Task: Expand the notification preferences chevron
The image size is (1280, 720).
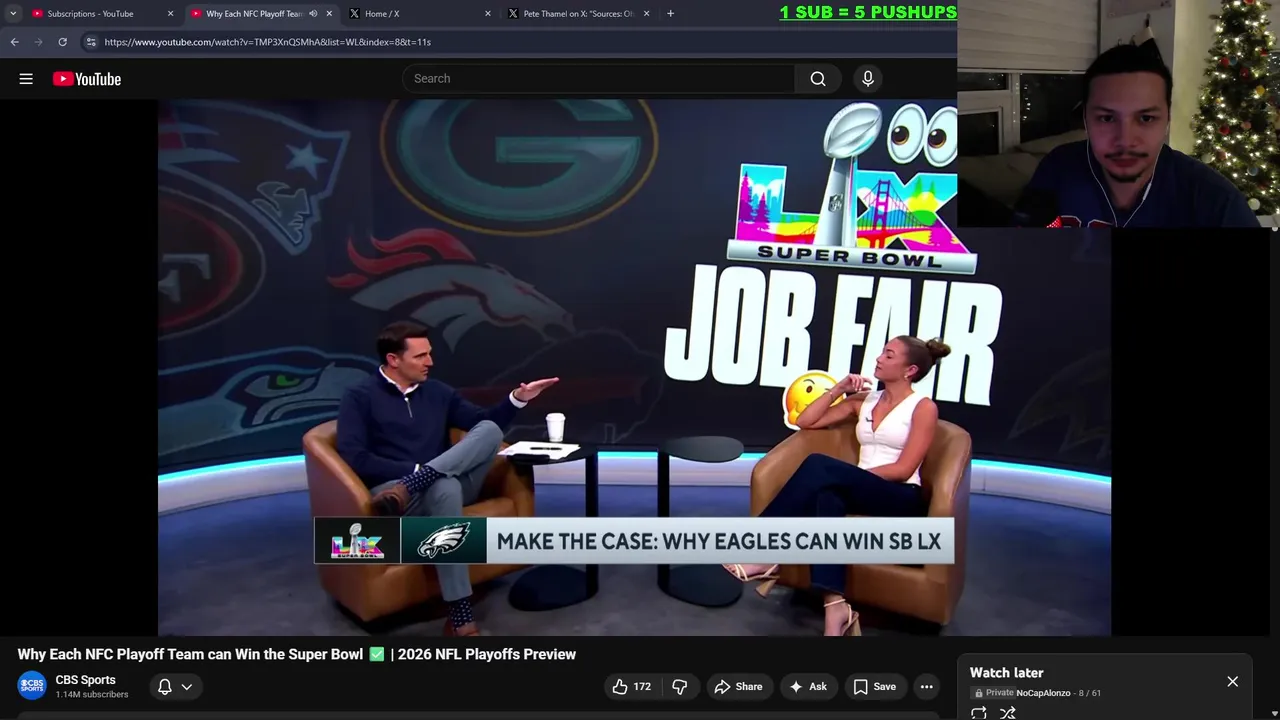Action: click(187, 687)
